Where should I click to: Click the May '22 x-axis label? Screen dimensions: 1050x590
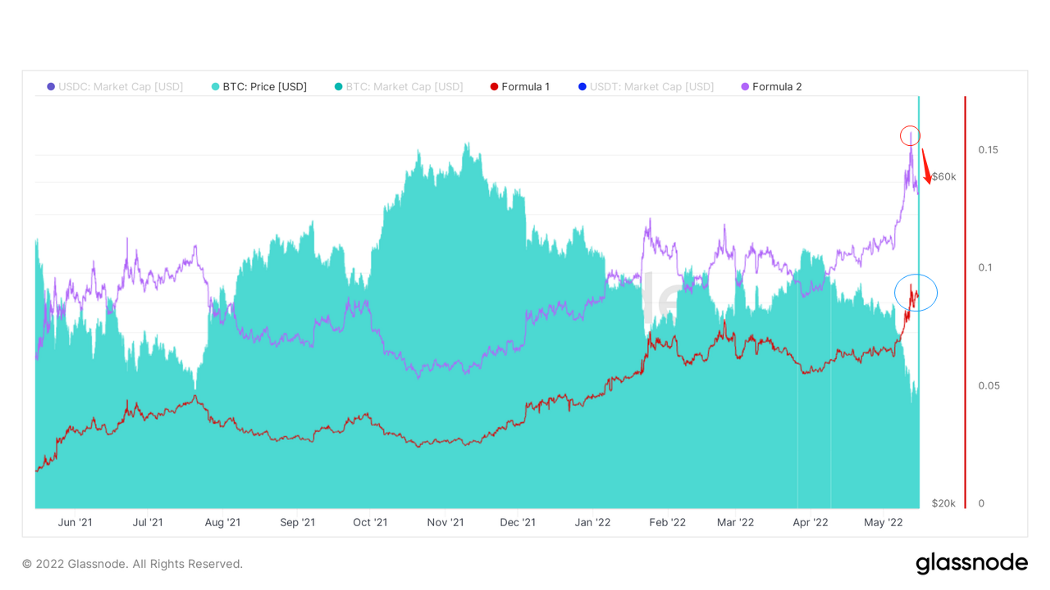pyautogui.click(x=883, y=522)
